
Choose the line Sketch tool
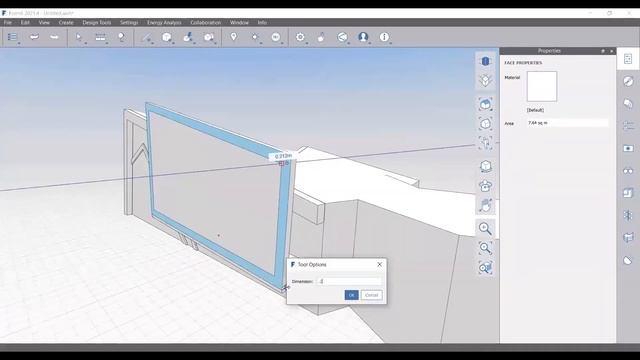tap(146, 37)
